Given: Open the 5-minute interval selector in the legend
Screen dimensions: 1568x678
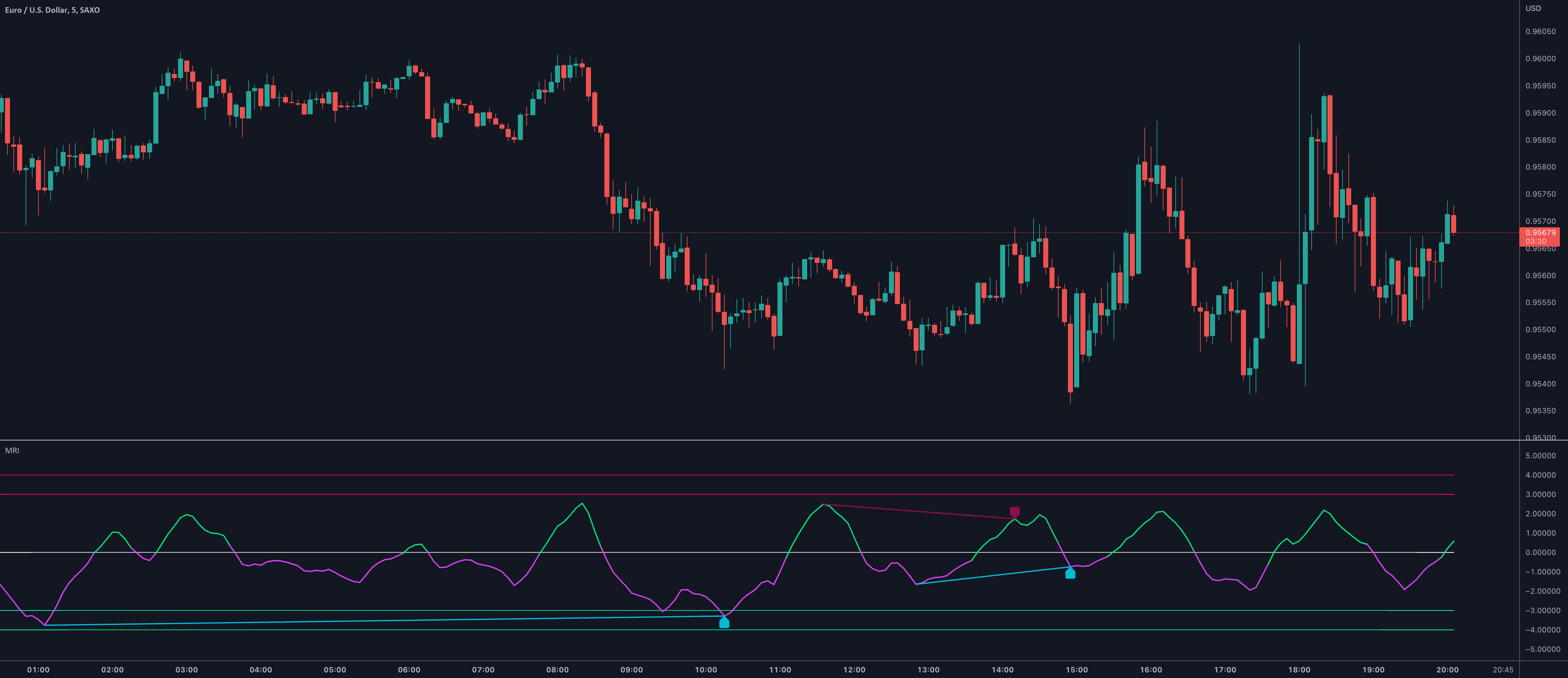Looking at the screenshot, I should click(73, 10).
